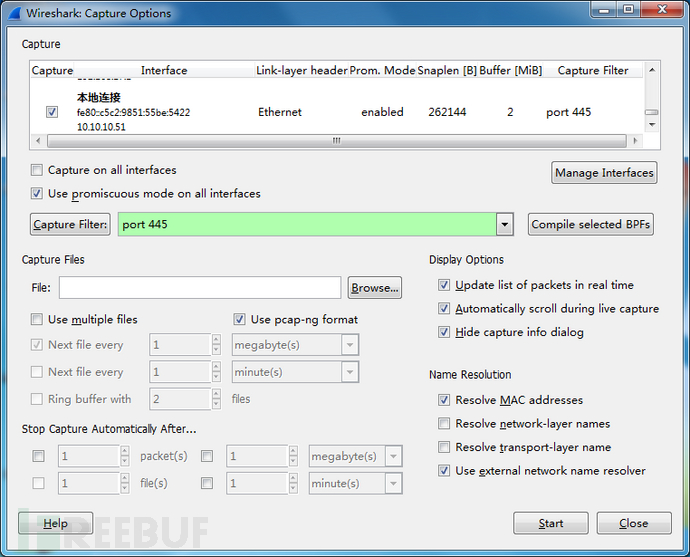Click the Snaplen [B] column header
This screenshot has height=557, width=690.
[x=447, y=70]
